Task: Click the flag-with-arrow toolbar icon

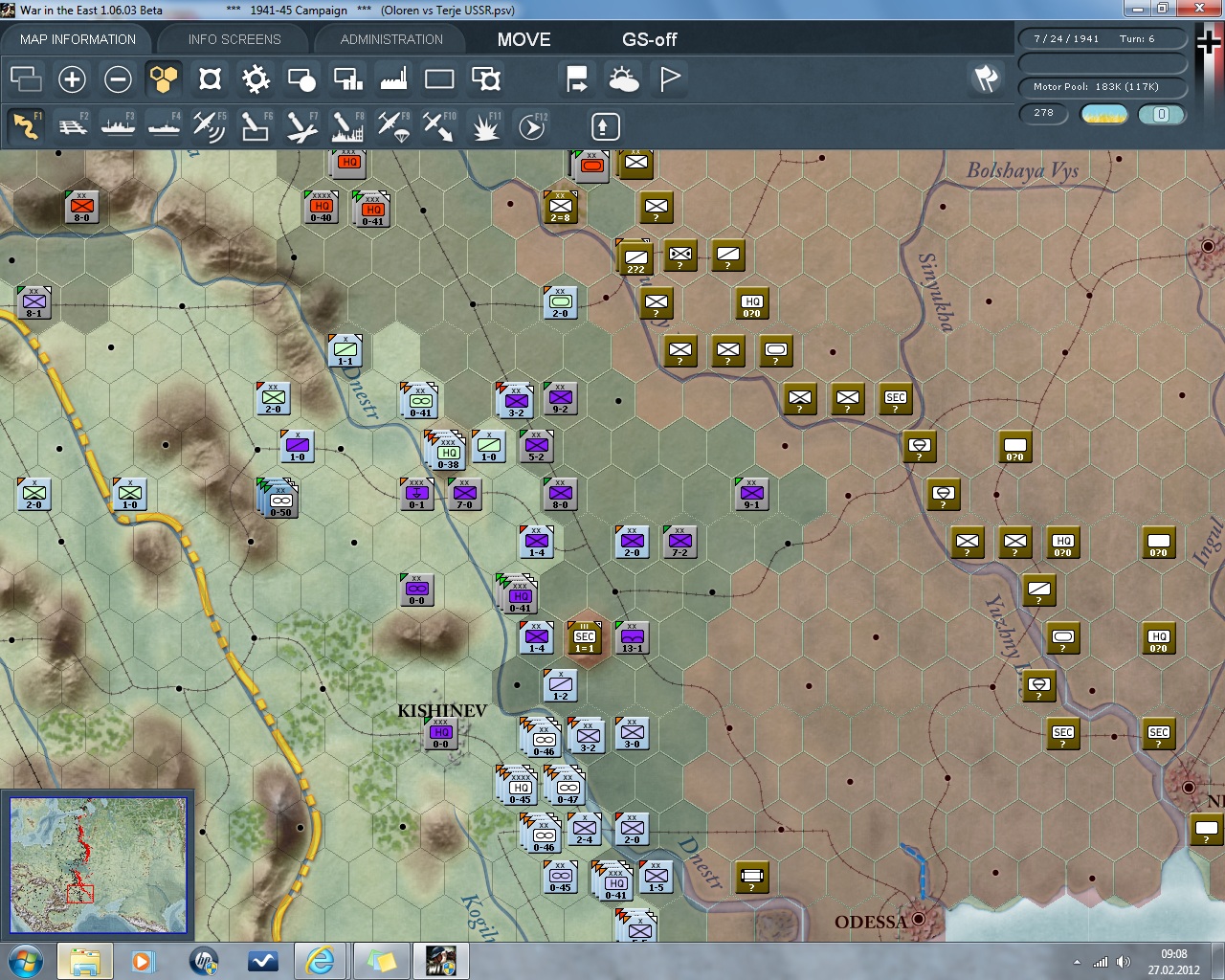Action: point(577,78)
